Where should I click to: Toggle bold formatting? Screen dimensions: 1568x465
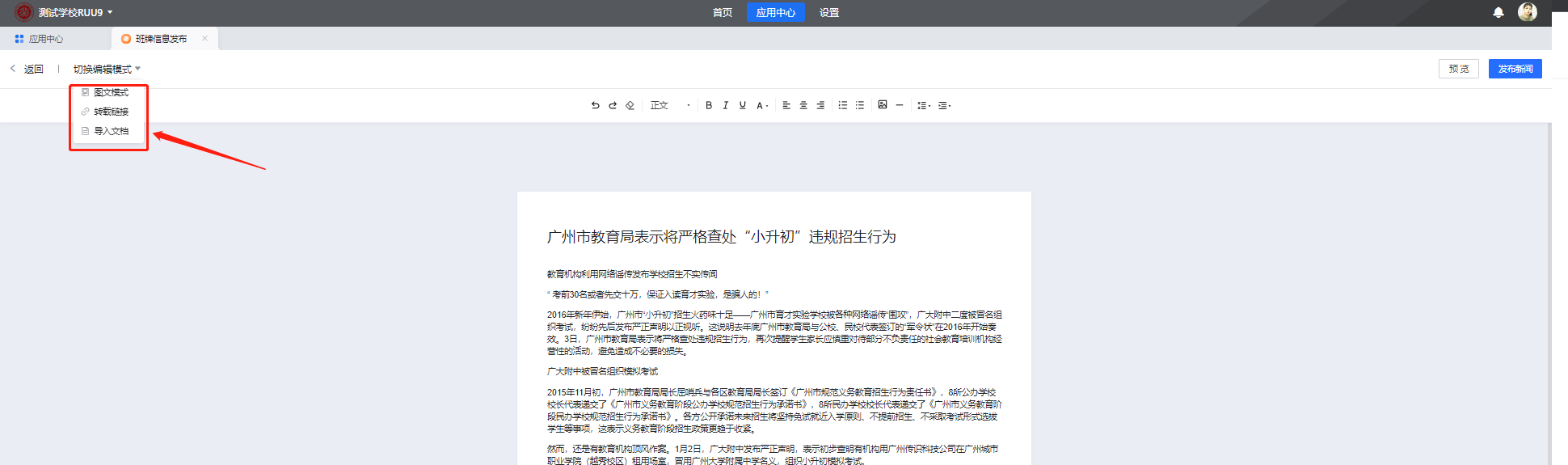(709, 105)
